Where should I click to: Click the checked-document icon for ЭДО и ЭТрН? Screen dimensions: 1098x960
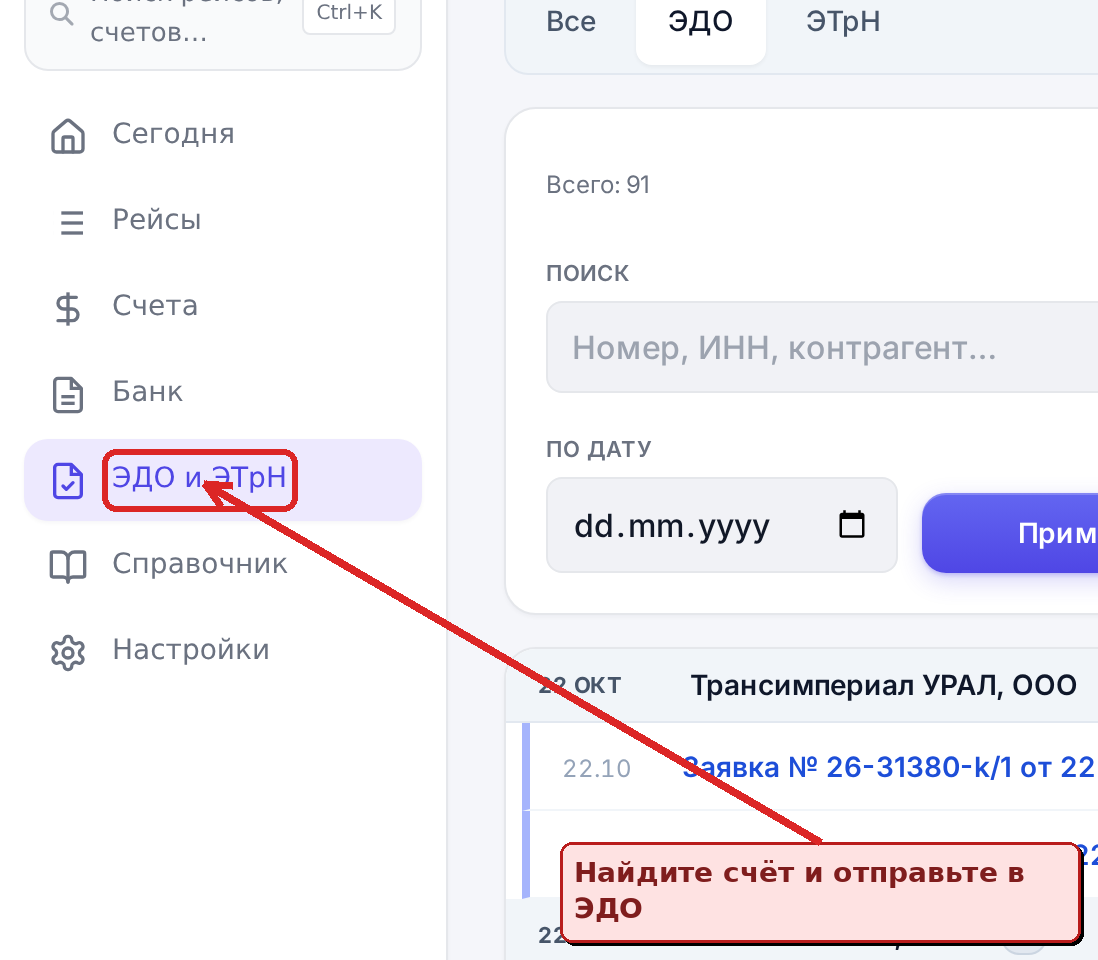[68, 481]
